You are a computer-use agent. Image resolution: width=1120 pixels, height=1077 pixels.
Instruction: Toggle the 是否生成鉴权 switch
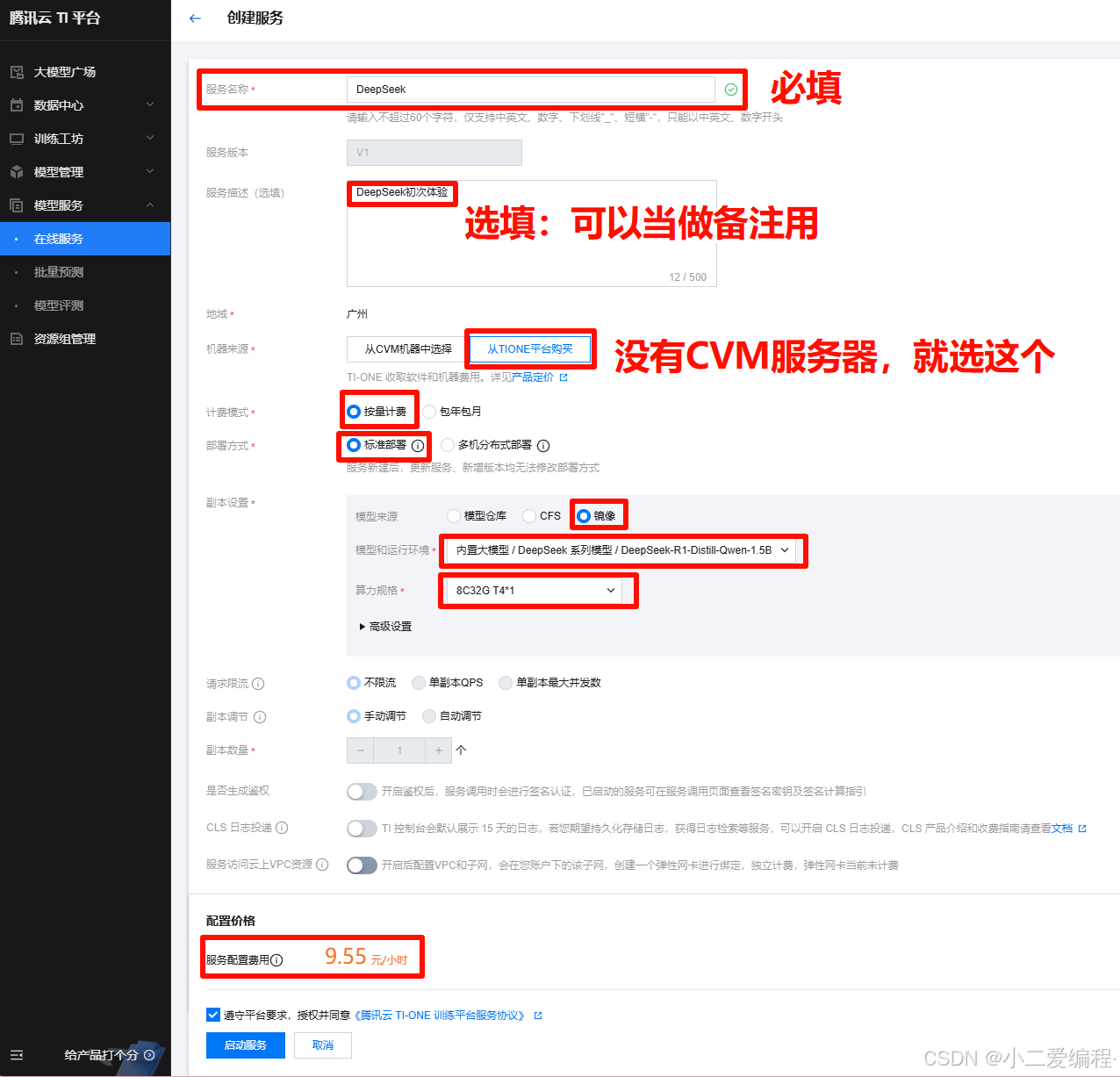click(x=362, y=792)
